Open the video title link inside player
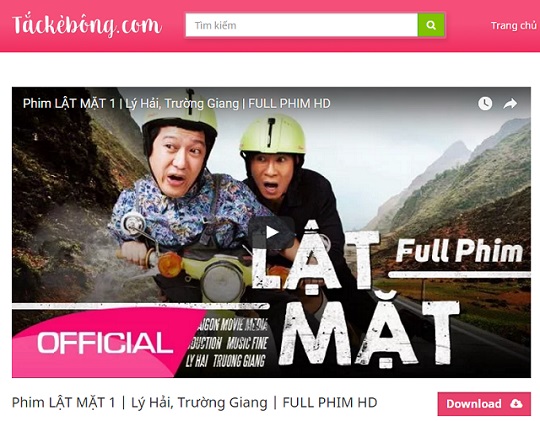This screenshot has height=421, width=540. pyautogui.click(x=177, y=103)
